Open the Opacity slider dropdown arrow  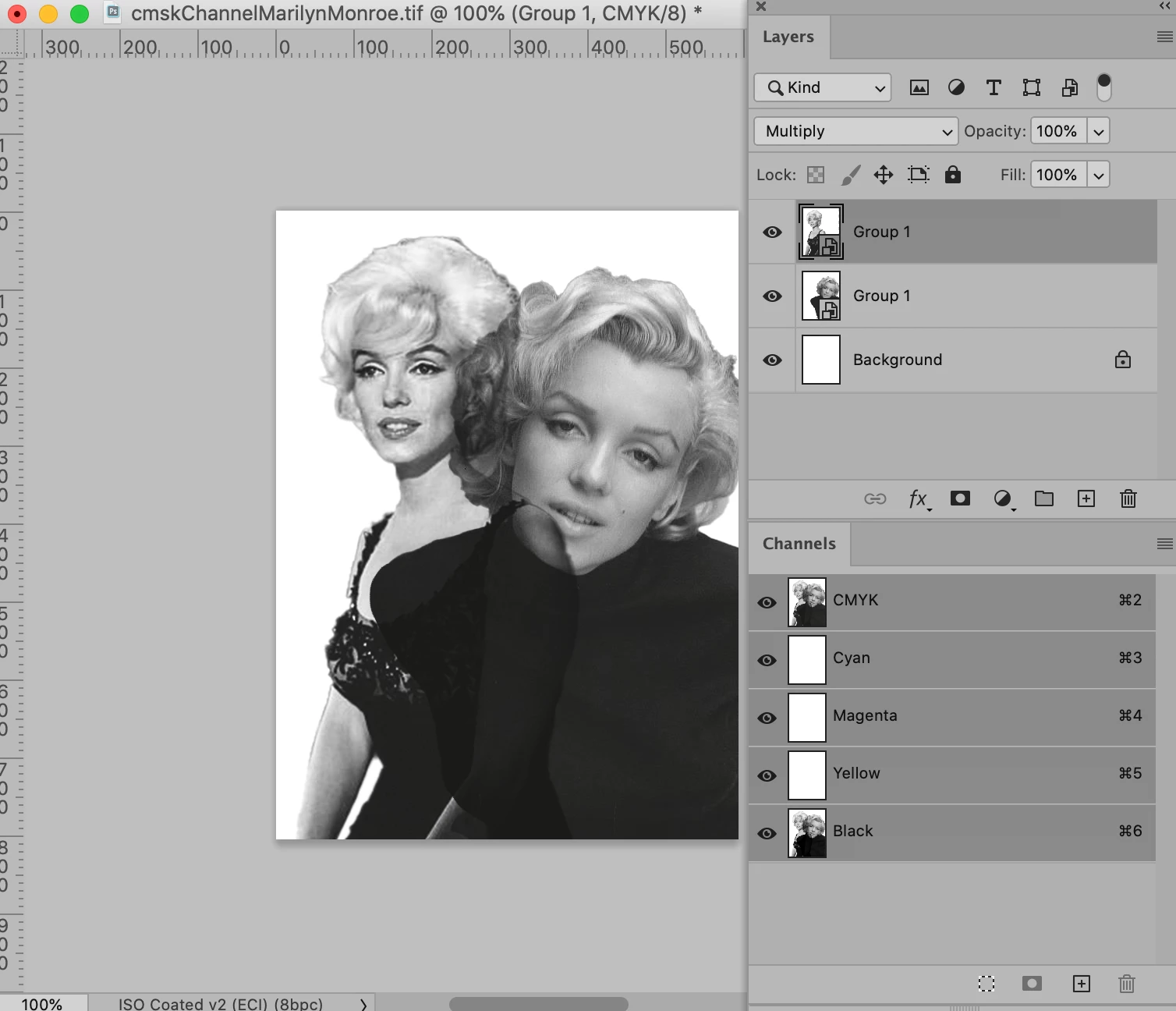[x=1099, y=131]
